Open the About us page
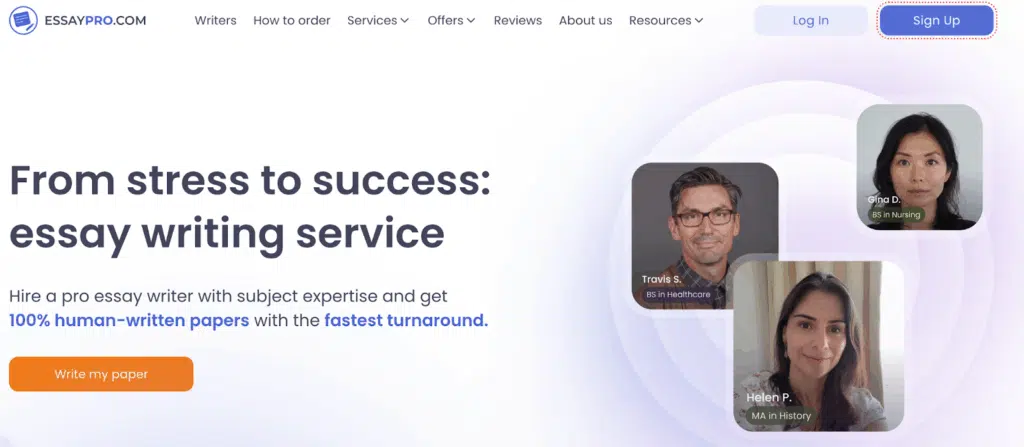The height and width of the screenshot is (447, 1024). [x=586, y=20]
